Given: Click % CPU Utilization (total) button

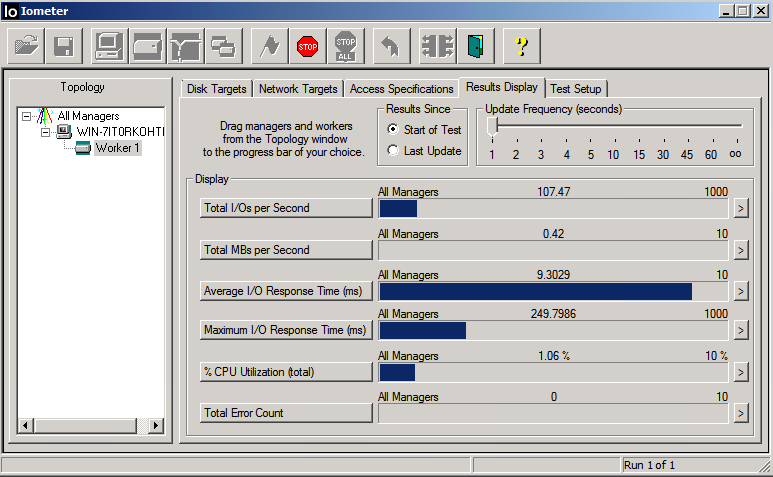Looking at the screenshot, I should click(286, 372).
